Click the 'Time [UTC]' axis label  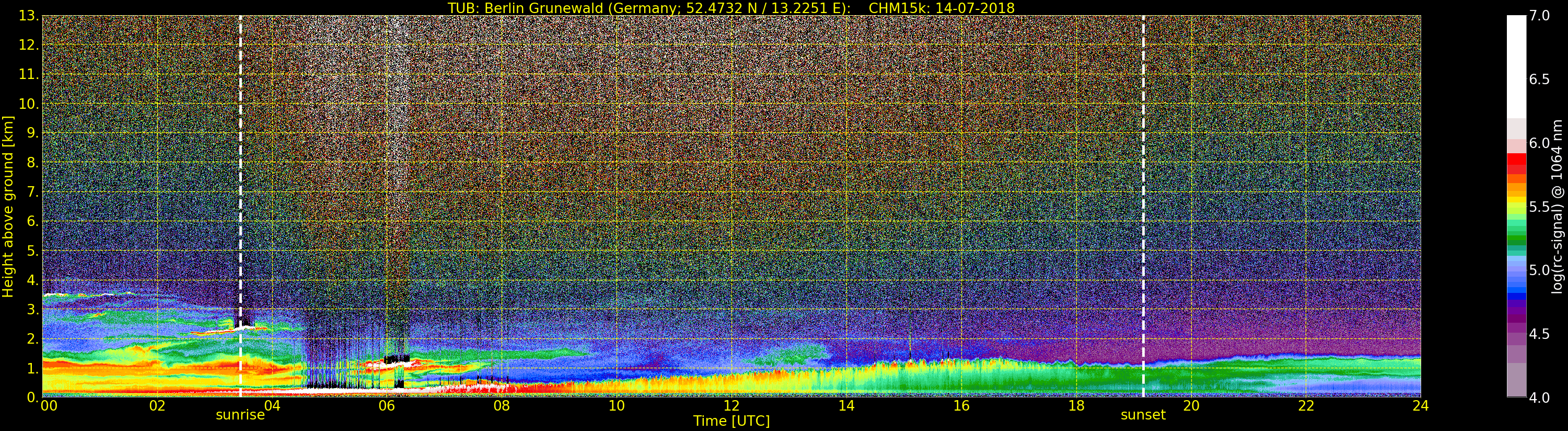(x=731, y=421)
